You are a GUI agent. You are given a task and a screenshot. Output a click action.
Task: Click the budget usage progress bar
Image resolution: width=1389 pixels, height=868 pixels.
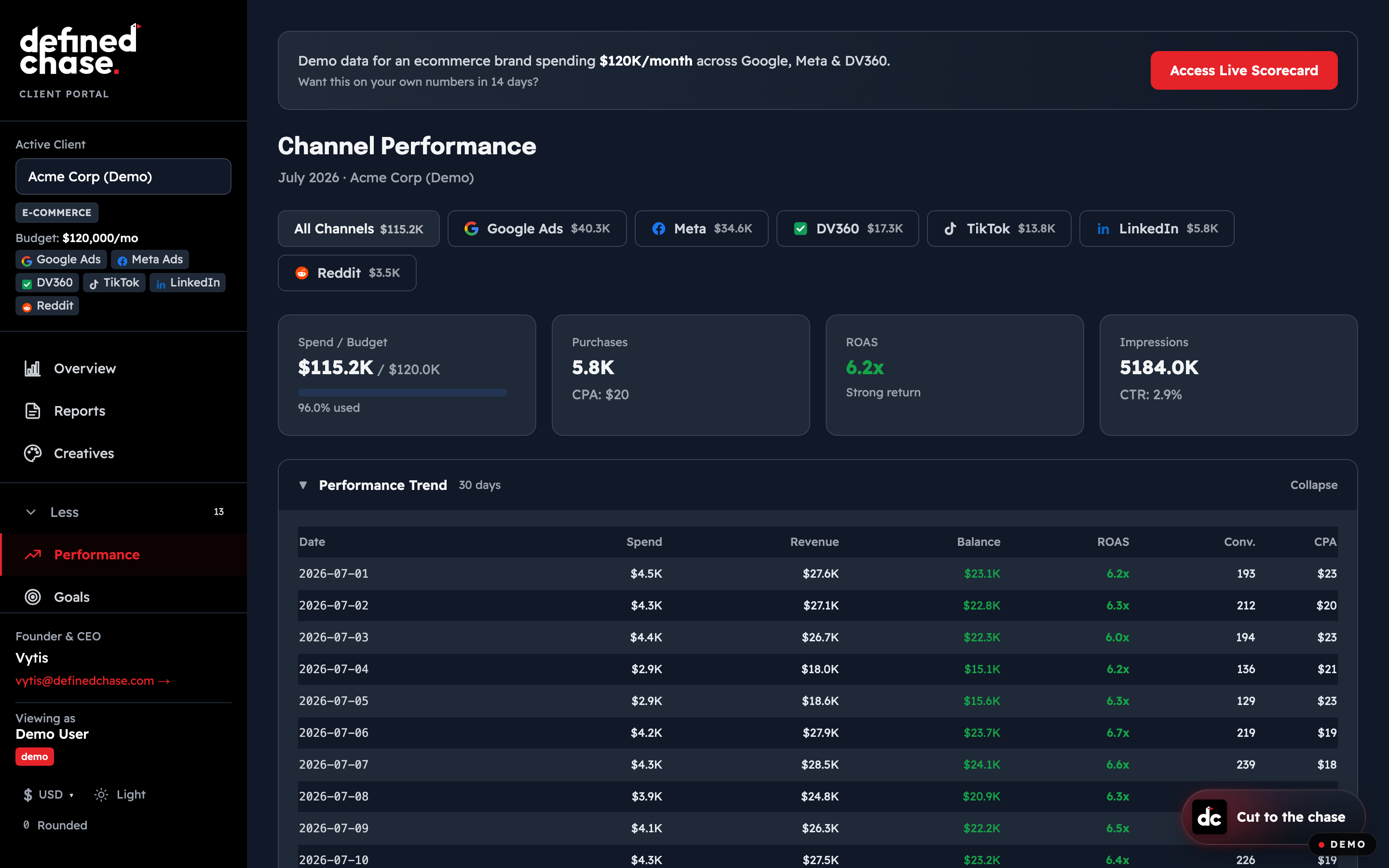coord(402,393)
